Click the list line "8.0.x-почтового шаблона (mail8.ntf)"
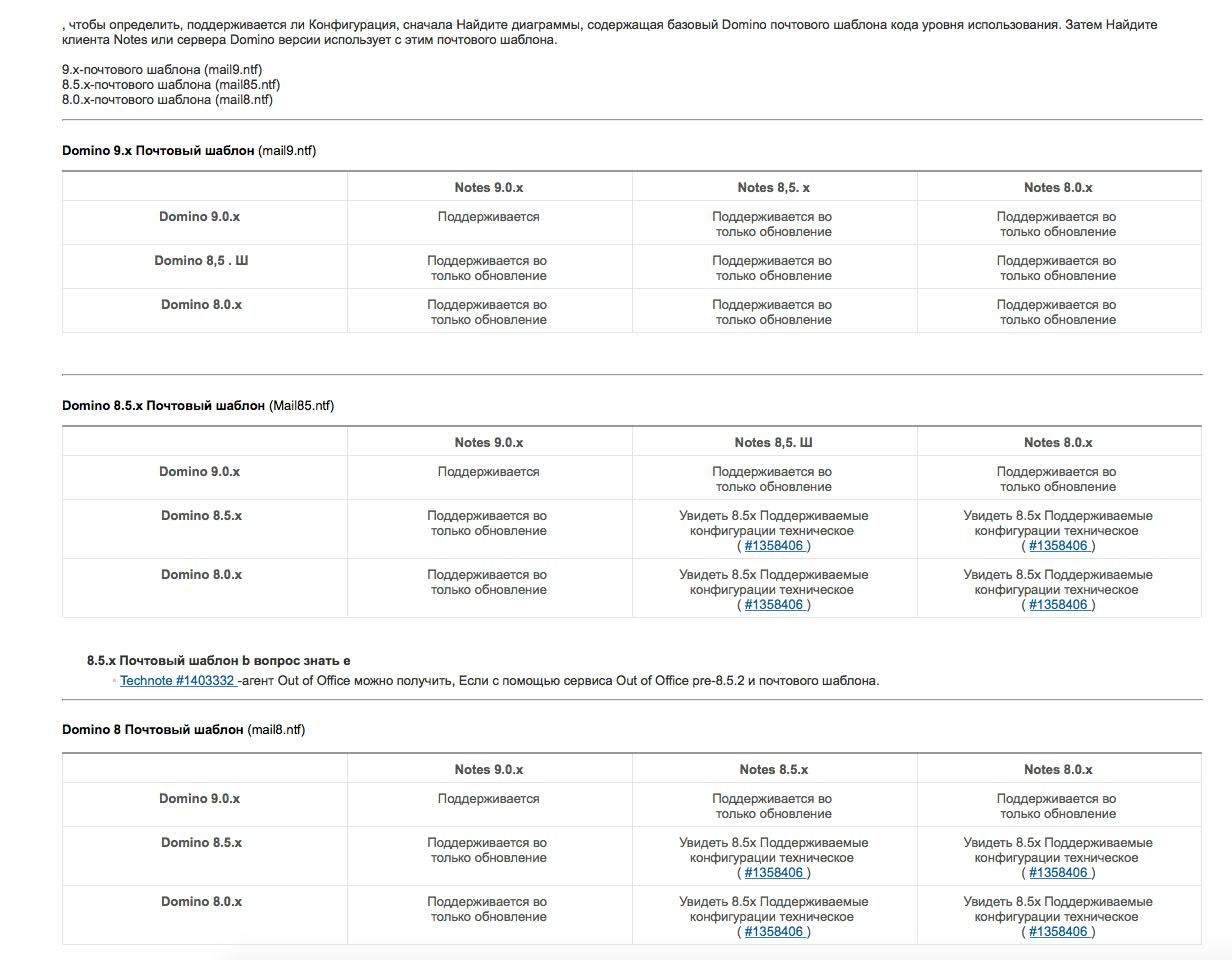The width and height of the screenshot is (1232, 960). point(167,100)
